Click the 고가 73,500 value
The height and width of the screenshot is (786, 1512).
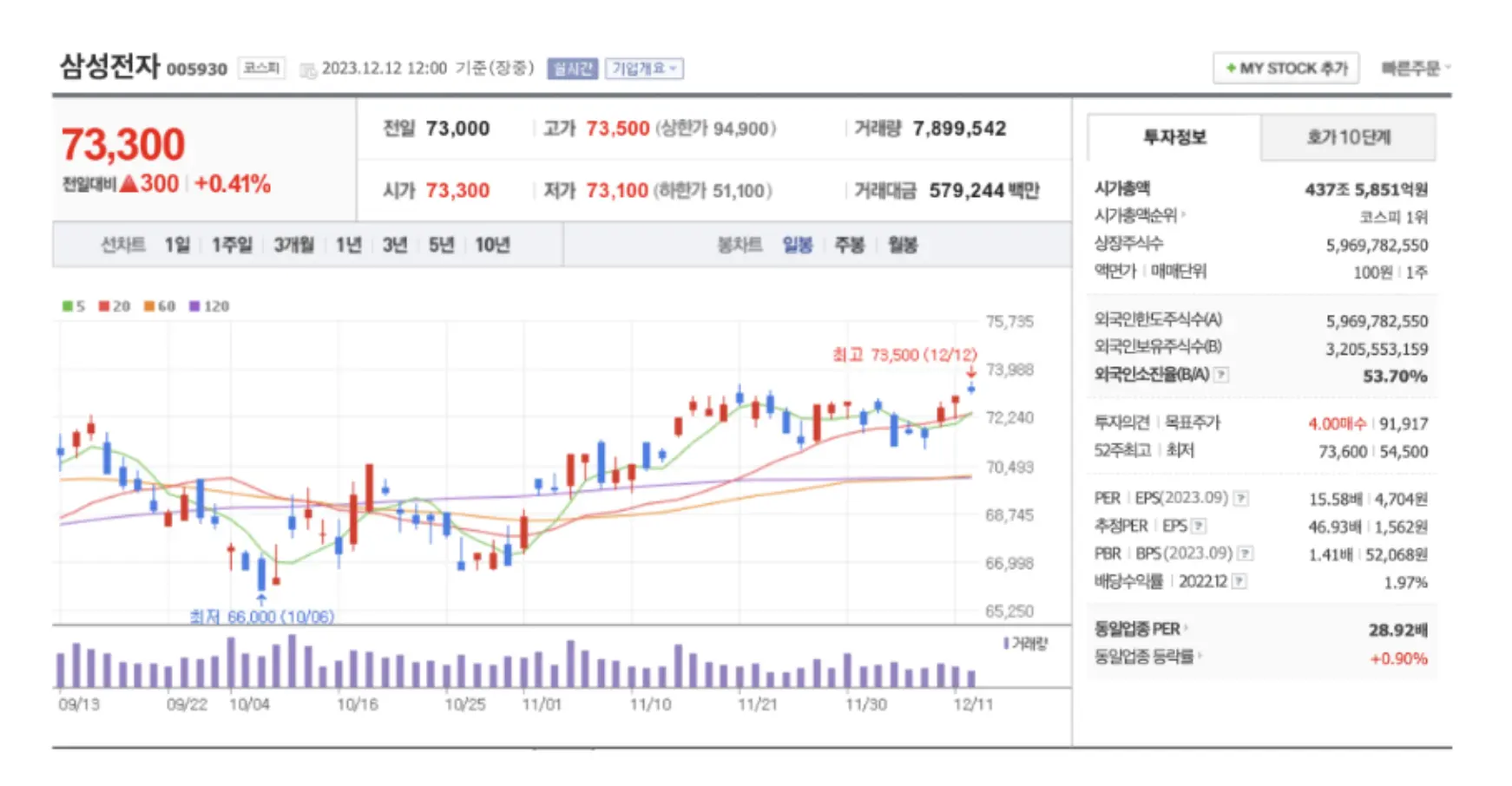point(618,128)
